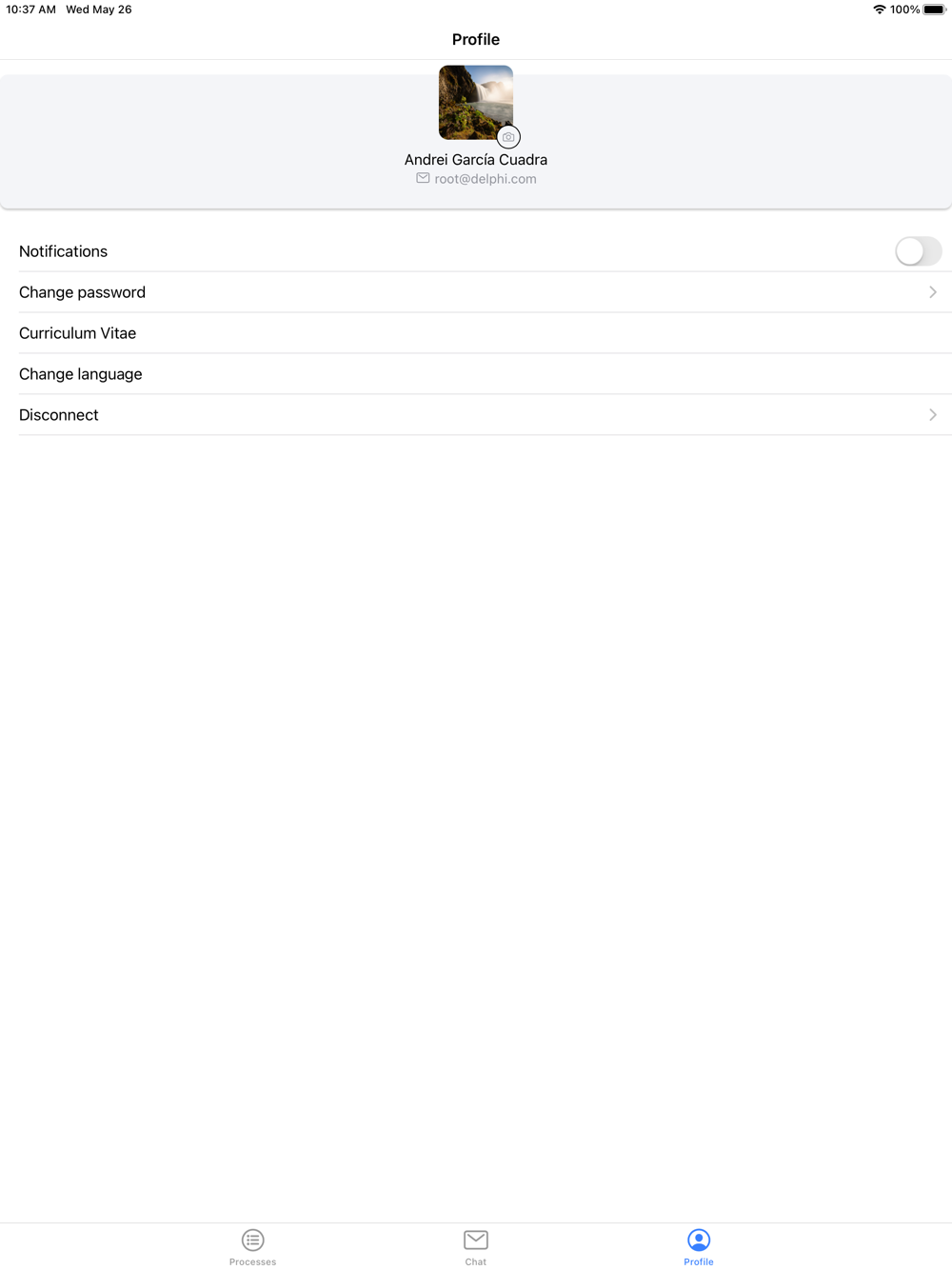Click the email envelope icon beside root@delphi.com

click(x=423, y=178)
